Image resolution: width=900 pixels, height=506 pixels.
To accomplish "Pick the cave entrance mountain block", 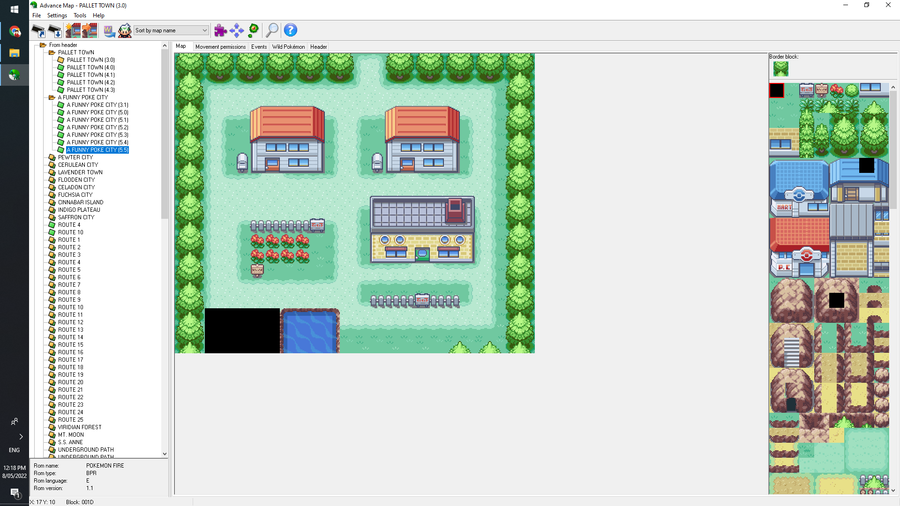I will (x=792, y=390).
